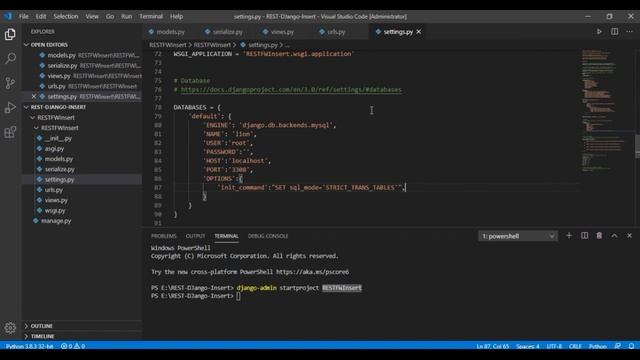Open the Go menu
640x360 pixels.
point(110,16)
